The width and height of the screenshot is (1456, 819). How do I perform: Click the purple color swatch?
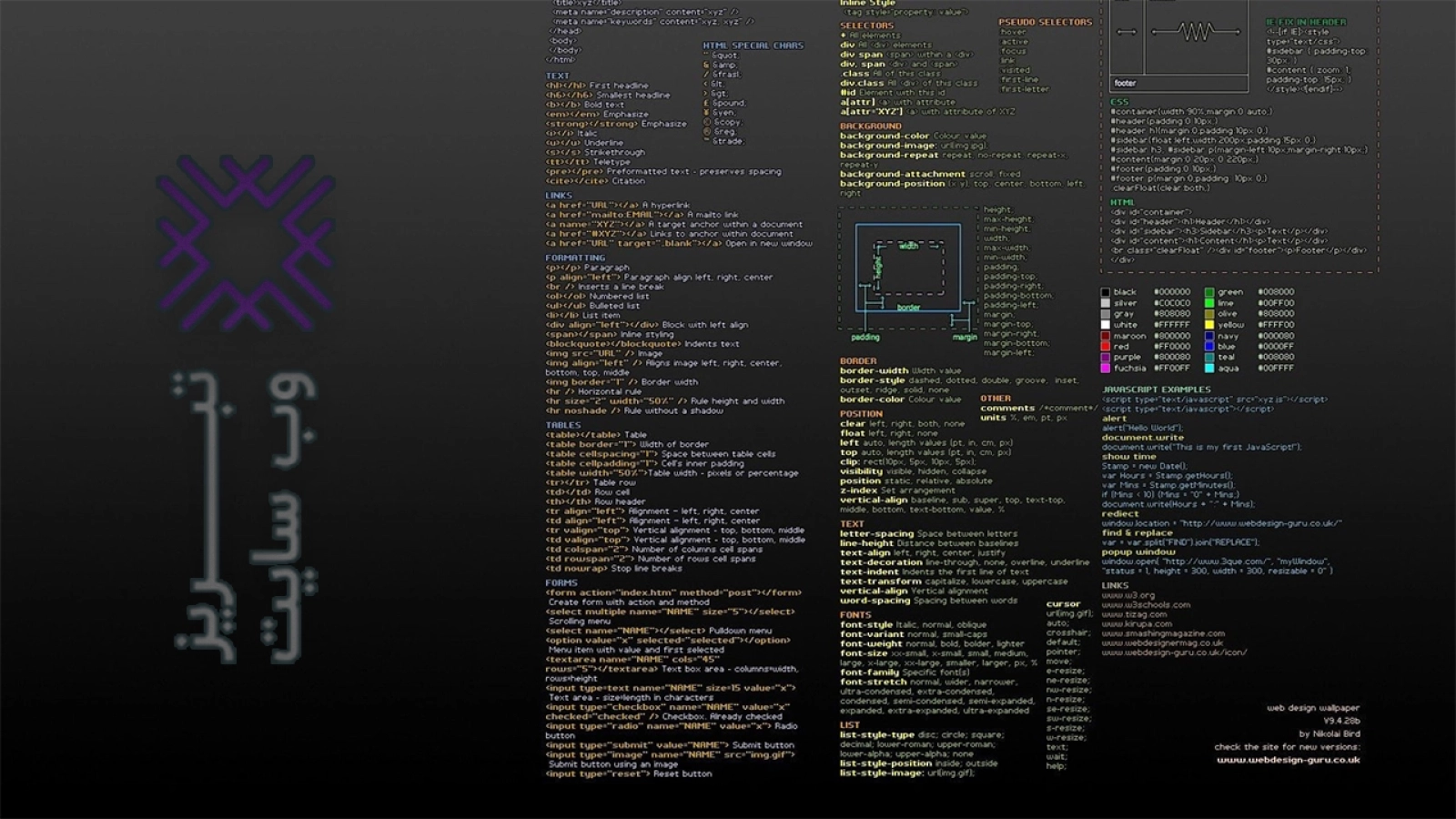click(x=1106, y=358)
